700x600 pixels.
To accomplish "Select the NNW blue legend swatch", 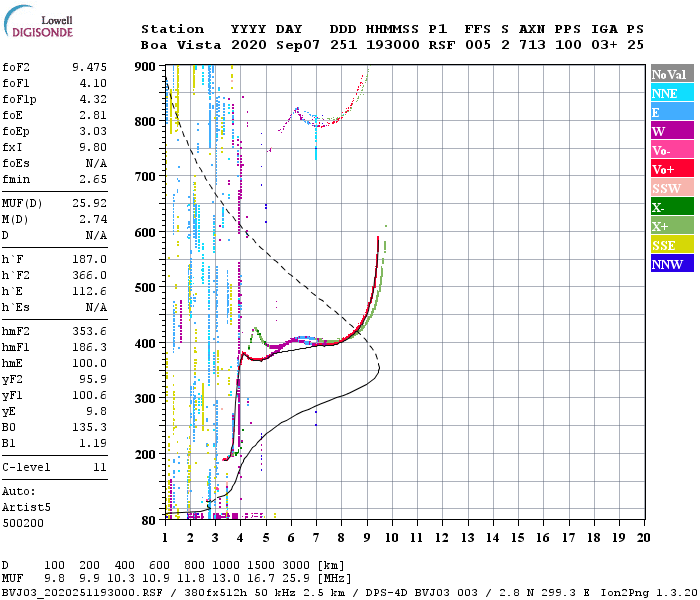I will click(x=672, y=264).
